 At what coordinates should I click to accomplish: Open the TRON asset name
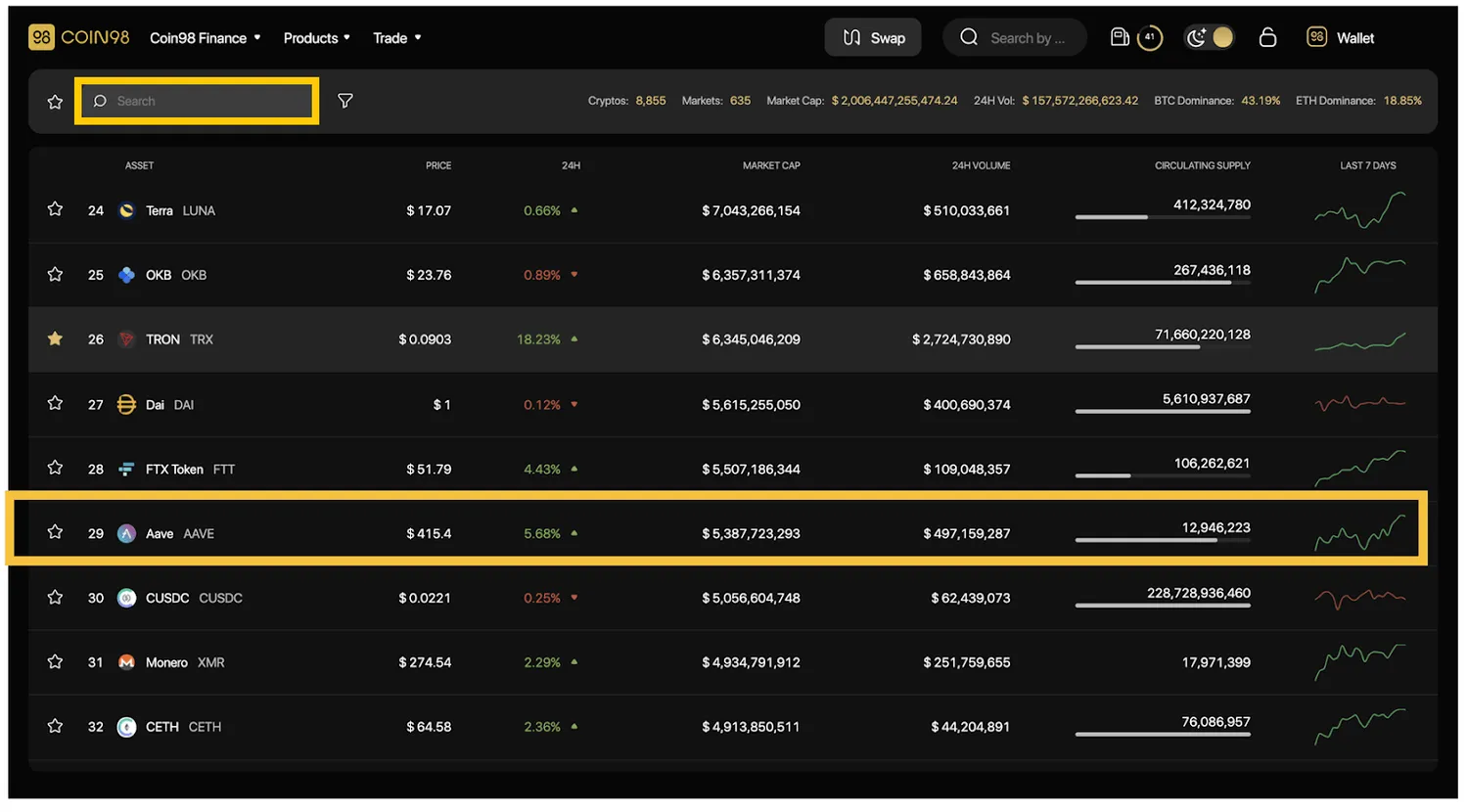(x=162, y=339)
